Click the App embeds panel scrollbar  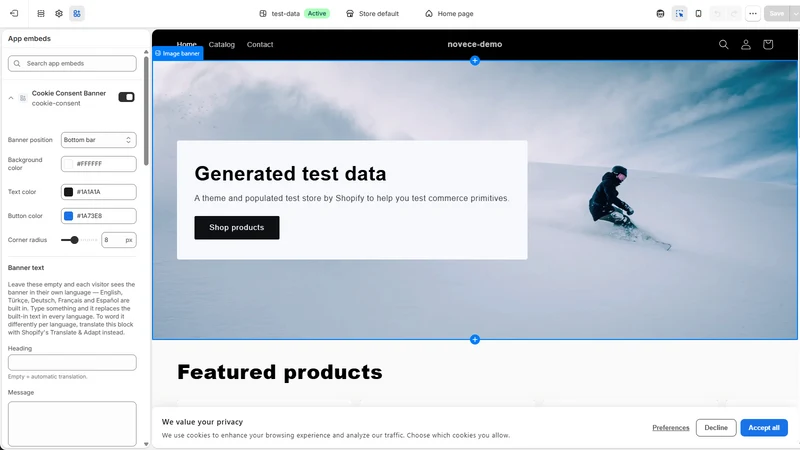146,111
